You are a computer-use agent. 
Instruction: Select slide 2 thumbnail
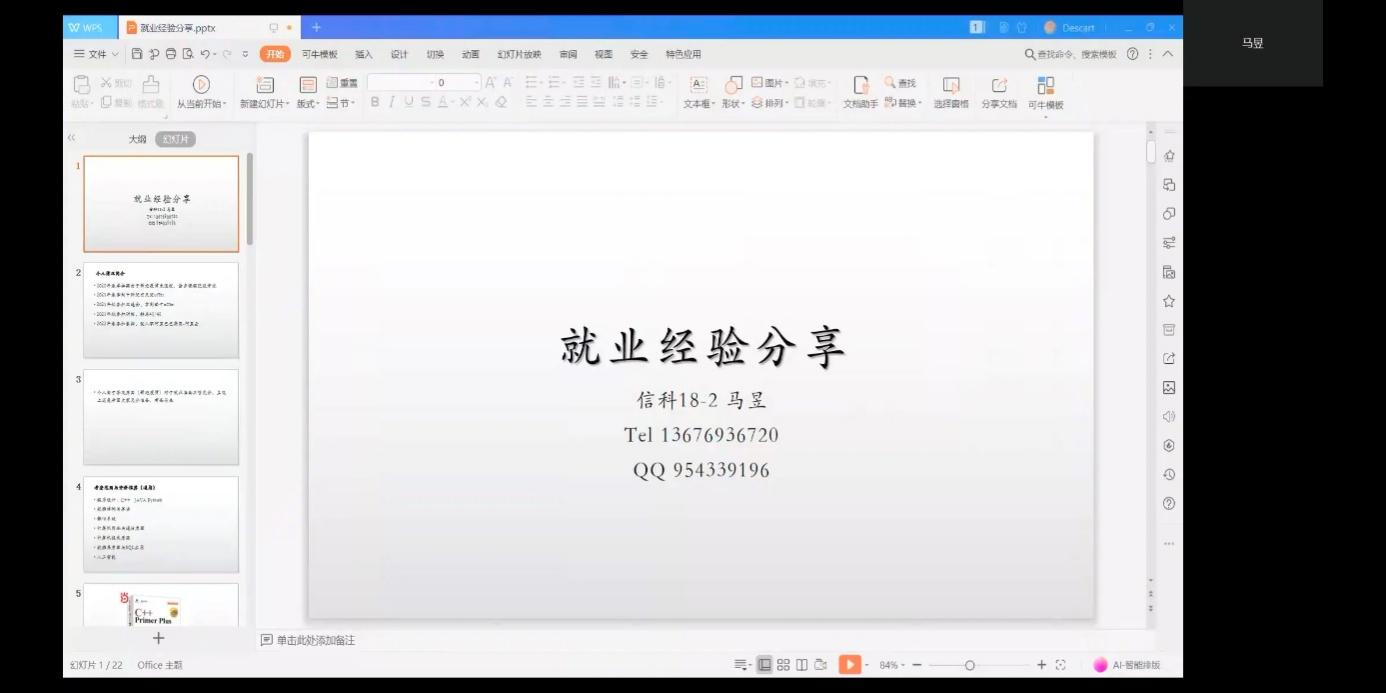click(x=161, y=310)
